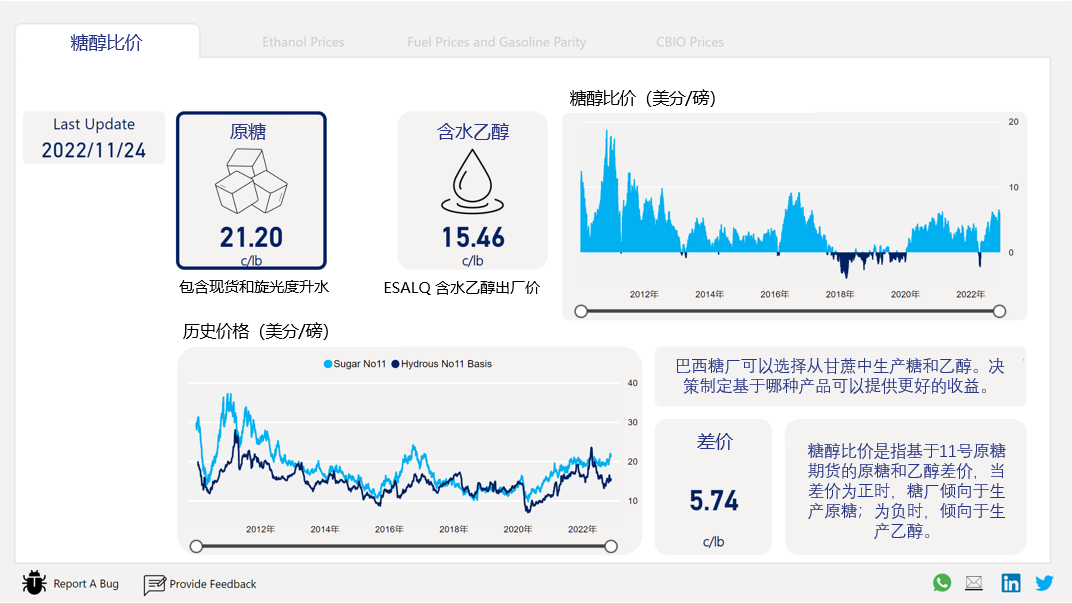The height and width of the screenshot is (603, 1072).
Task: Select the 糖醇比价 tab
Action: [107, 42]
